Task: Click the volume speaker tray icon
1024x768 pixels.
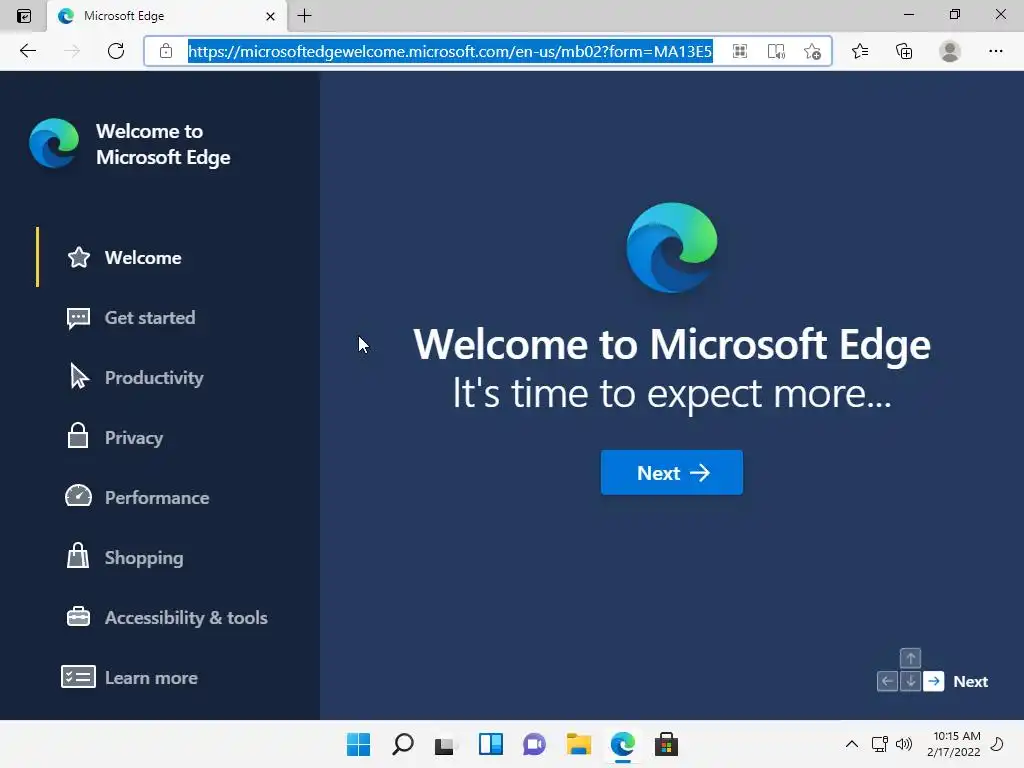Action: pos(904,744)
